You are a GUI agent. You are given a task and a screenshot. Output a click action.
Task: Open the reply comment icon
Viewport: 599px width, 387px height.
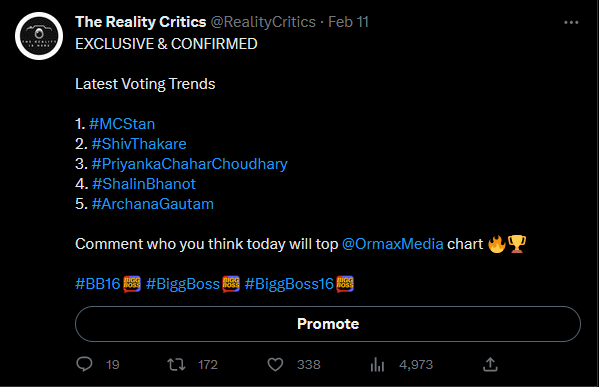pyautogui.click(x=84, y=364)
